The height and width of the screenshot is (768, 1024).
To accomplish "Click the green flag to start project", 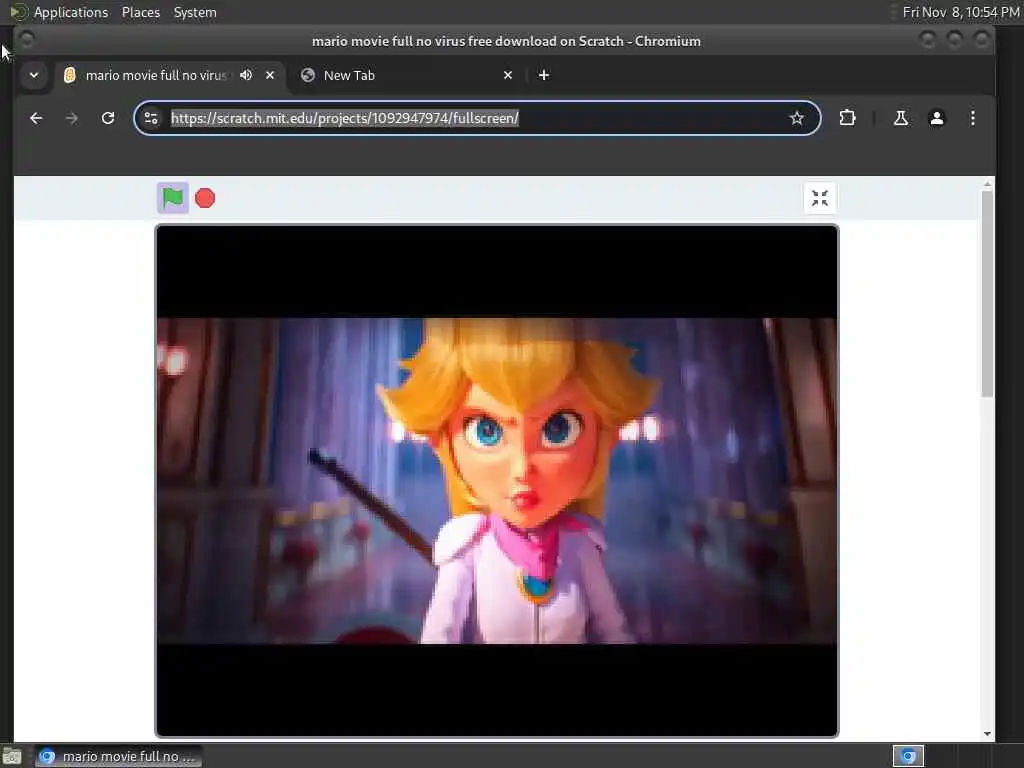I will point(172,198).
